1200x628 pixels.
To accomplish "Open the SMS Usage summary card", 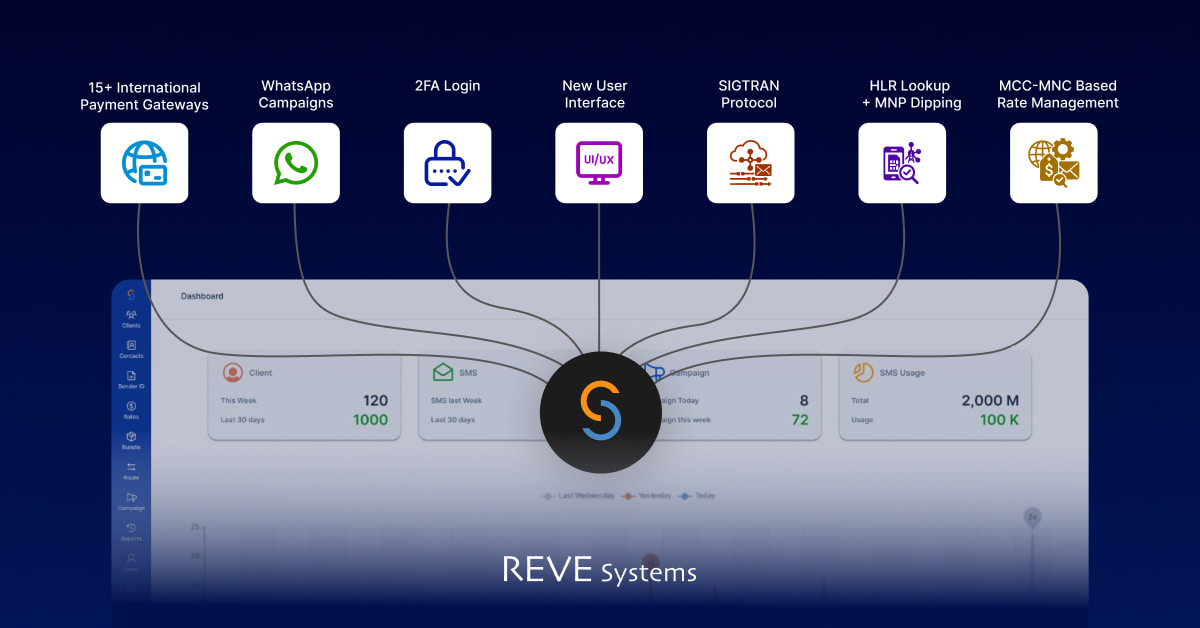I will (934, 396).
